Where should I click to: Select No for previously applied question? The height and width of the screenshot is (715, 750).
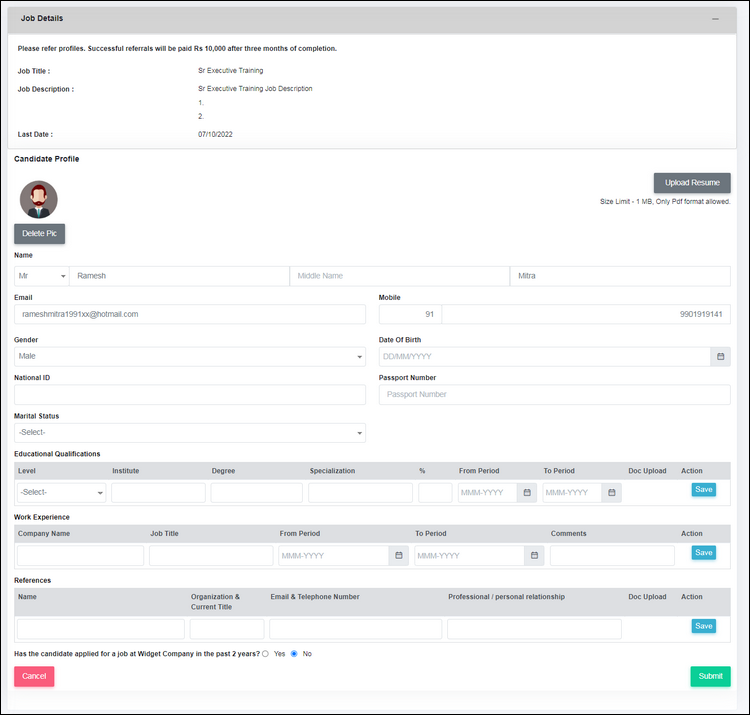[294, 653]
